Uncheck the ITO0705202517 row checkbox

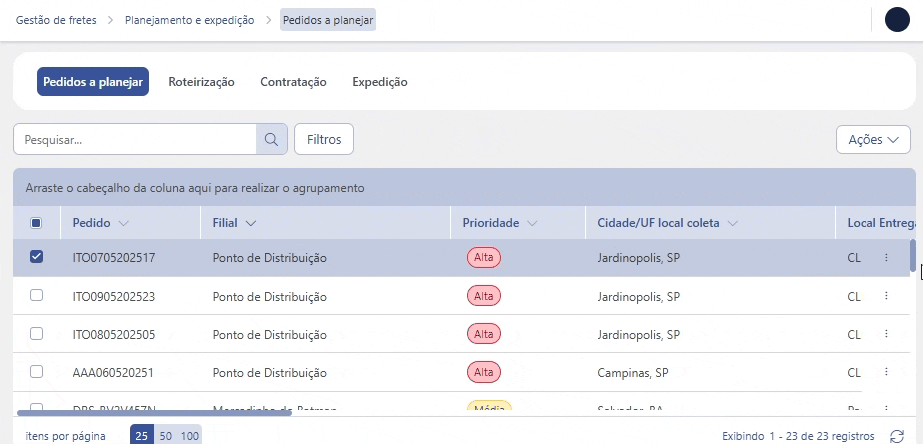tap(37, 257)
